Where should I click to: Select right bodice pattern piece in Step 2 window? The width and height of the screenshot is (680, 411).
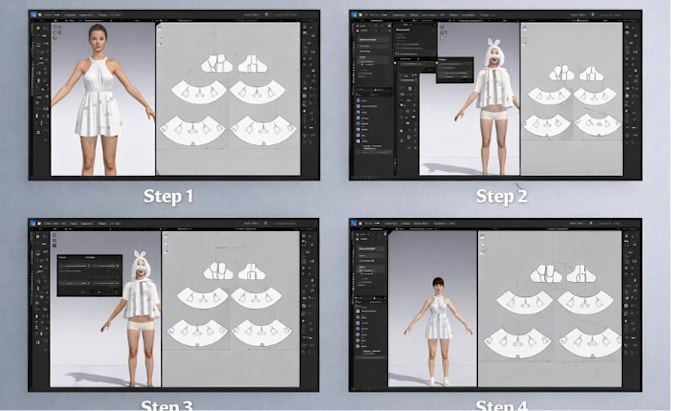[592, 73]
